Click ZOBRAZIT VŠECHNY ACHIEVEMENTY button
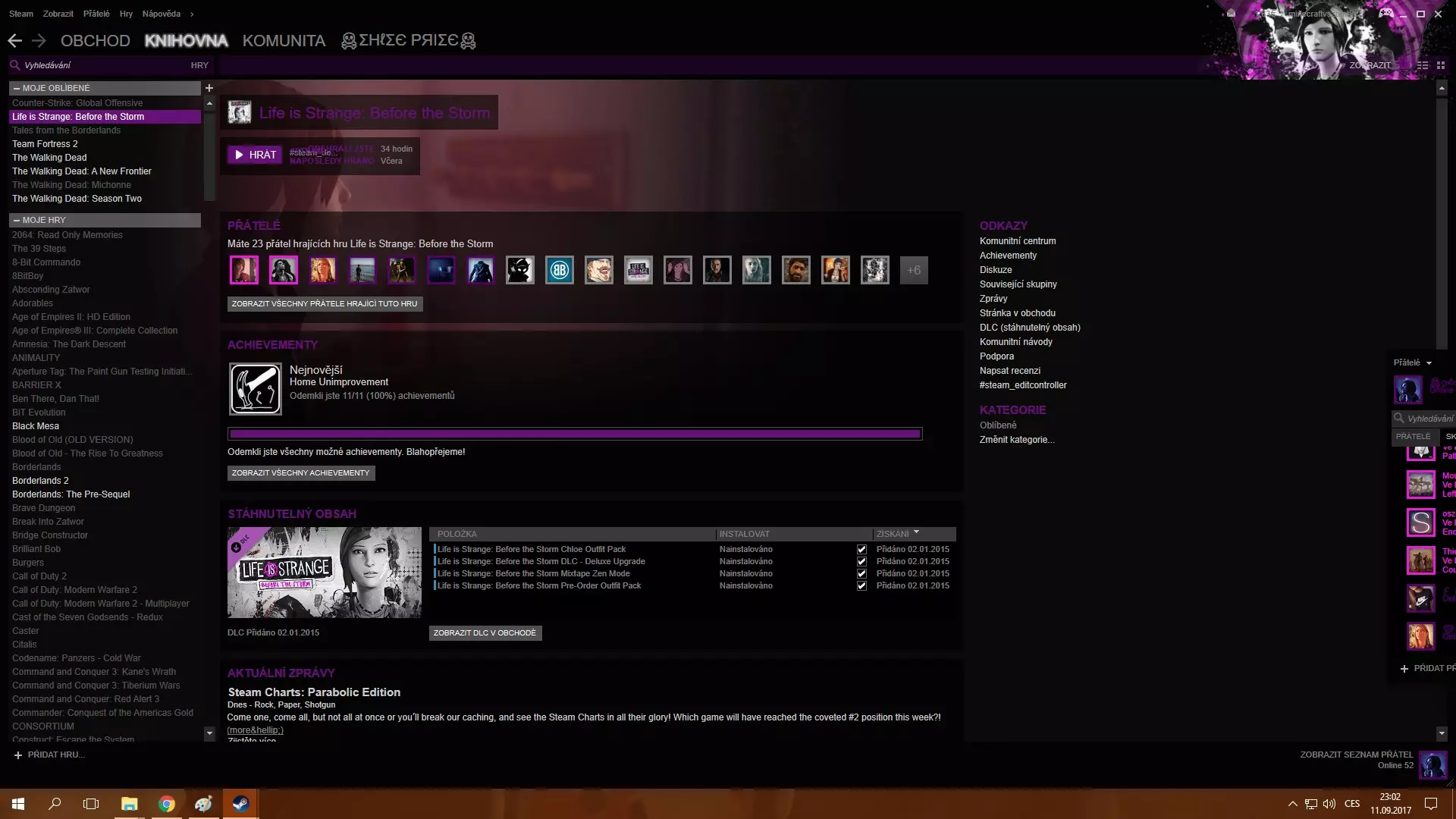Viewport: 1456px width, 819px height. (300, 473)
